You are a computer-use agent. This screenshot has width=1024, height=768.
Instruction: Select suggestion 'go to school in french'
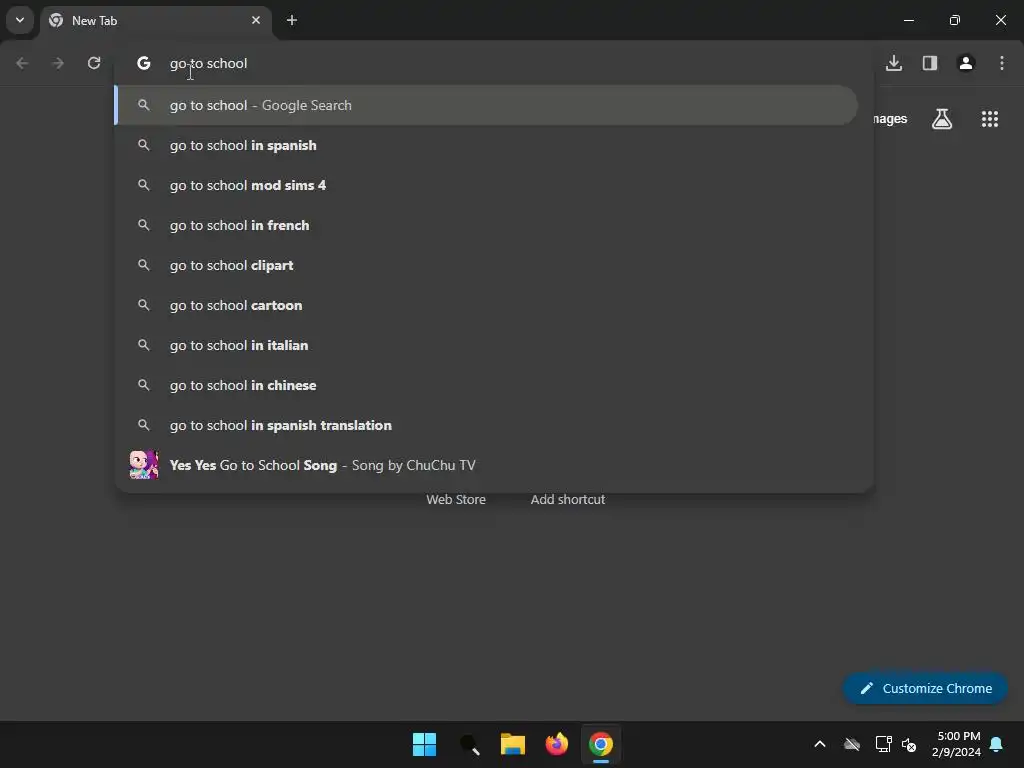487,225
